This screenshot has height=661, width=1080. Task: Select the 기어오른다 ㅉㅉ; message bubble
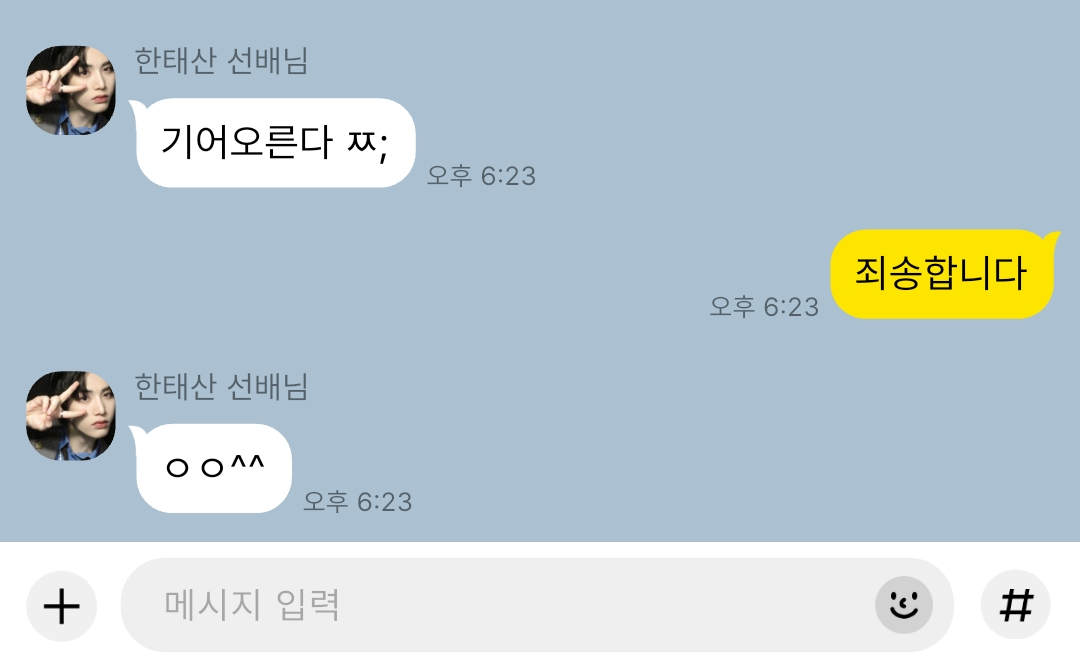[274, 143]
